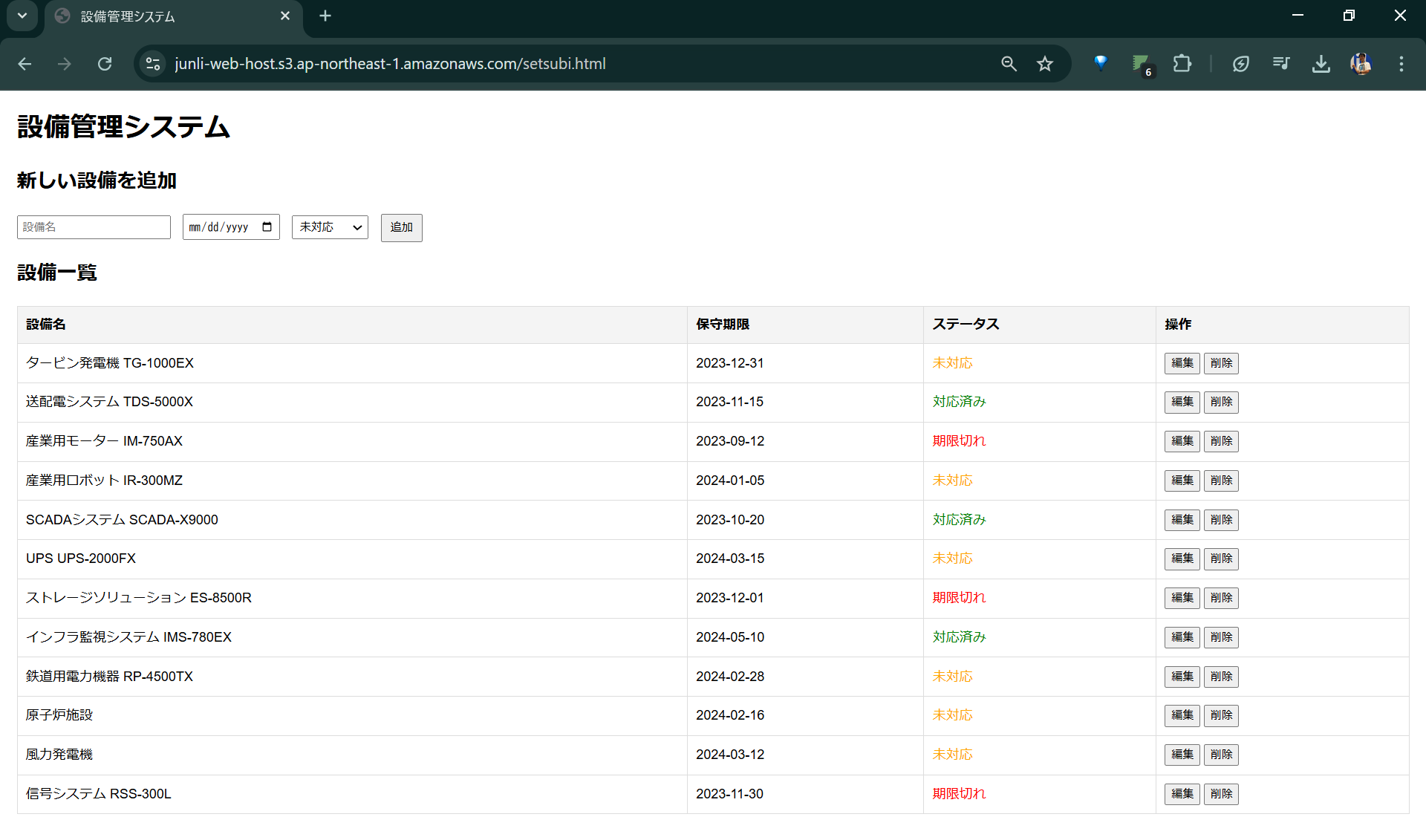Click the zoom magnifier icon in address bar

1009,64
